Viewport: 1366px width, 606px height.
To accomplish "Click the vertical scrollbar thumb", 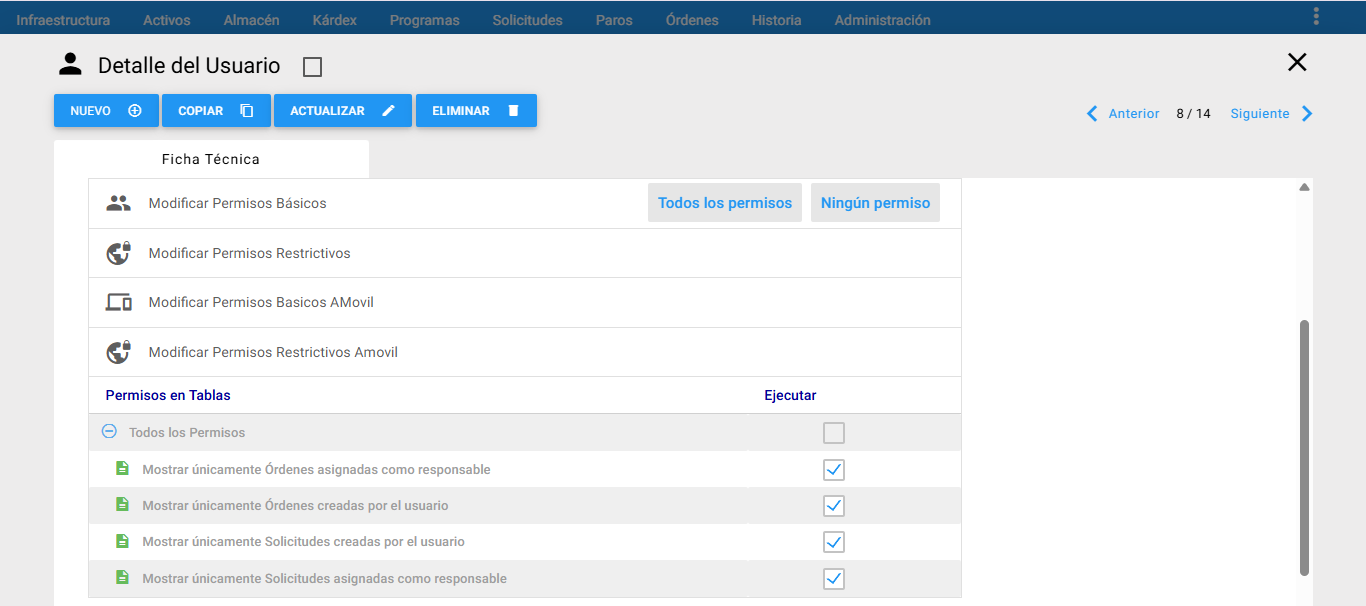I will tap(1304, 447).
